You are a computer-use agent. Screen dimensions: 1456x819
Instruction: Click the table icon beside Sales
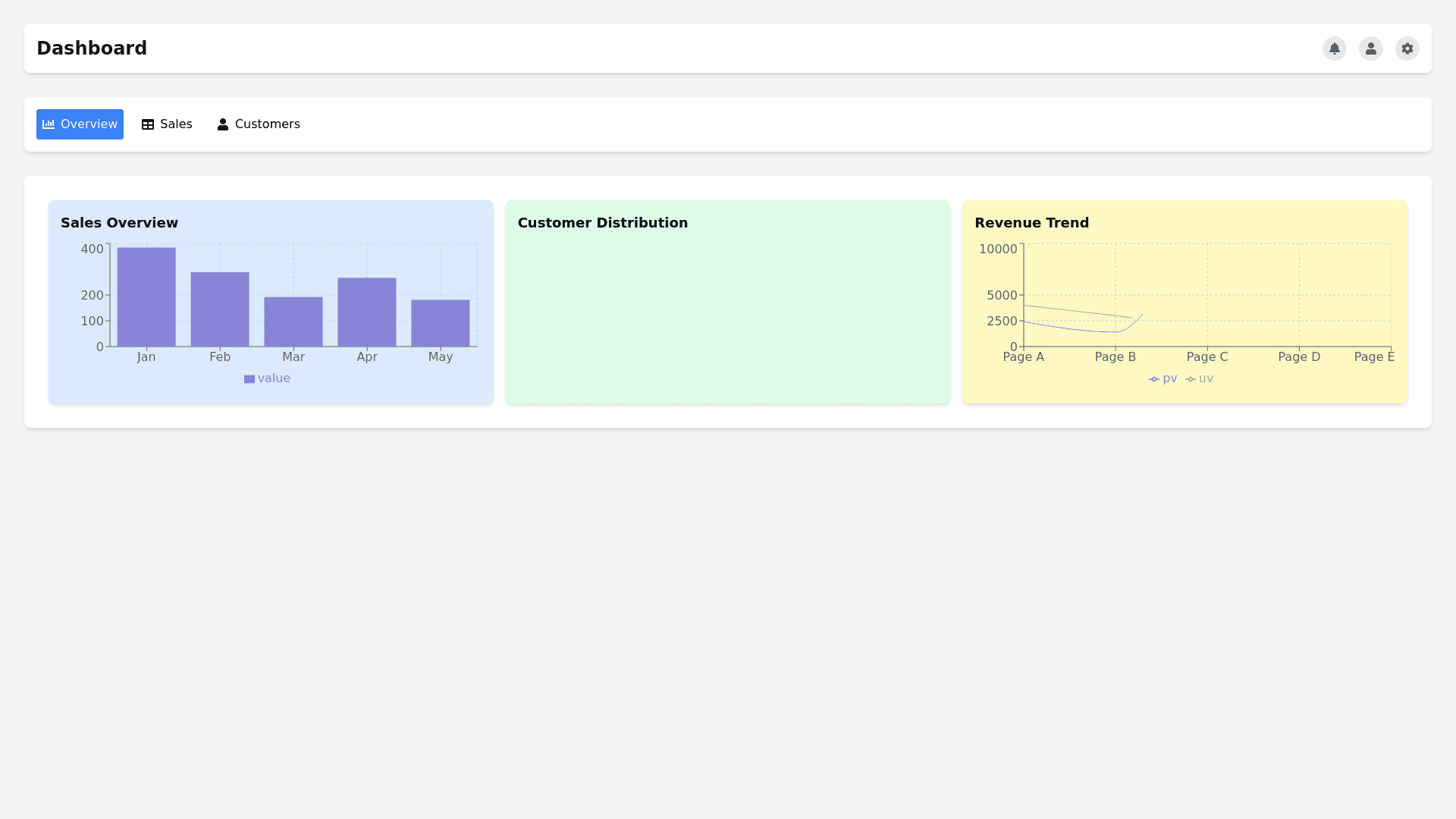pyautogui.click(x=148, y=124)
